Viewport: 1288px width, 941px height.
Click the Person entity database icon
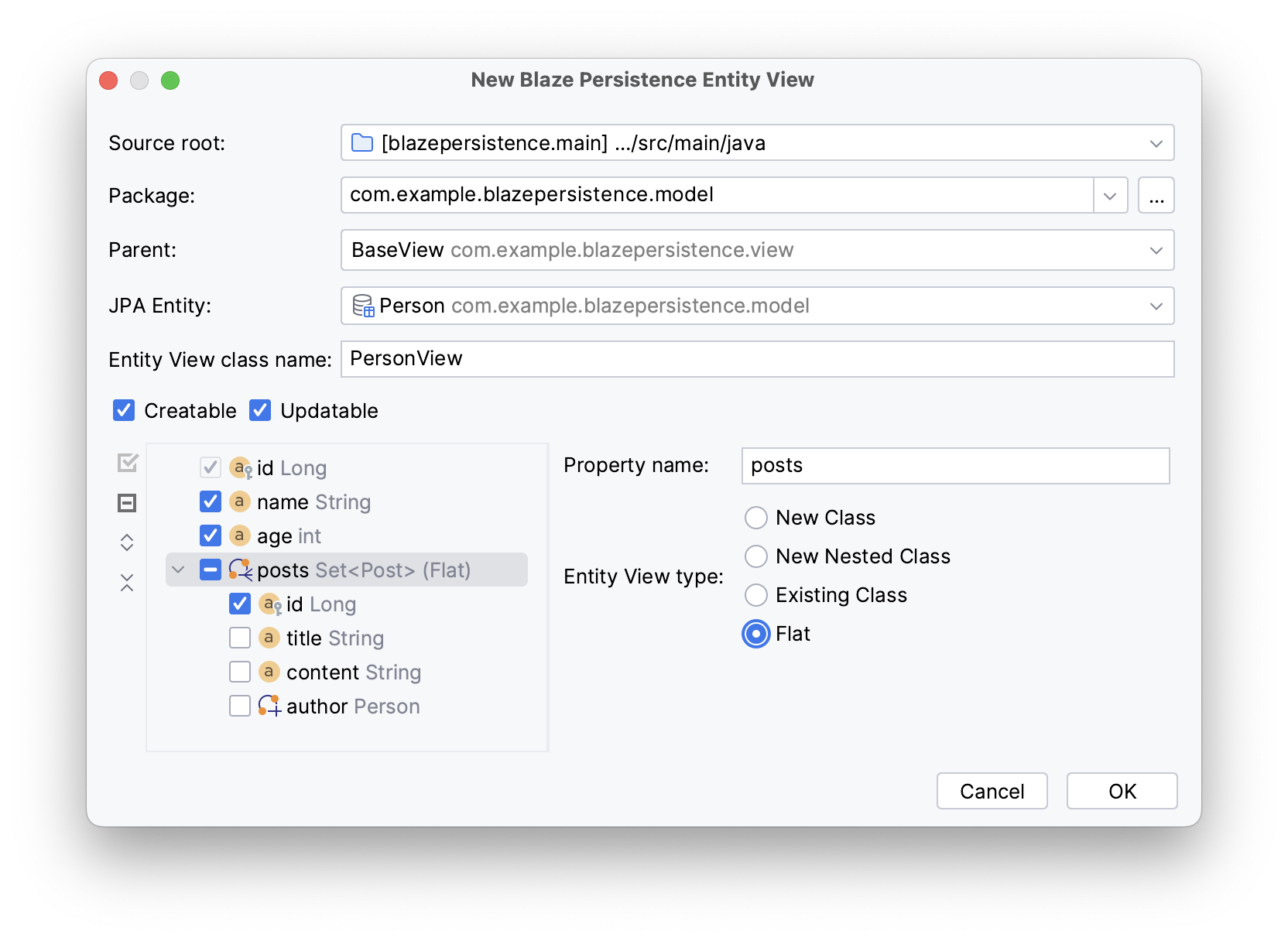pos(363,306)
